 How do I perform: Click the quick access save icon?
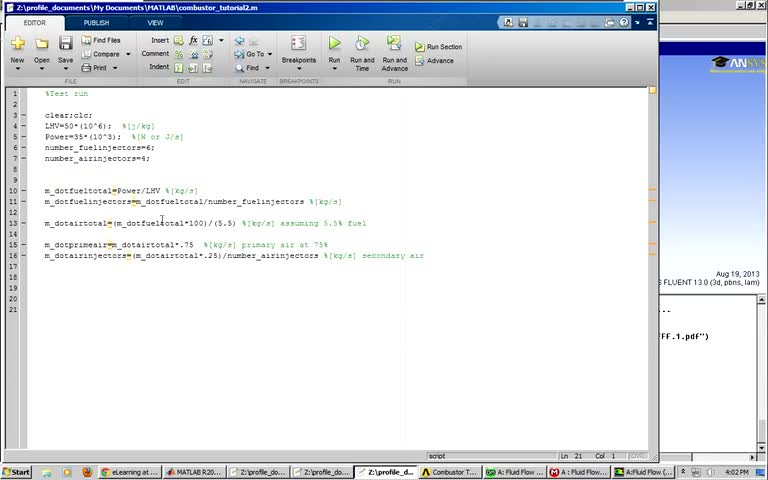523,23
